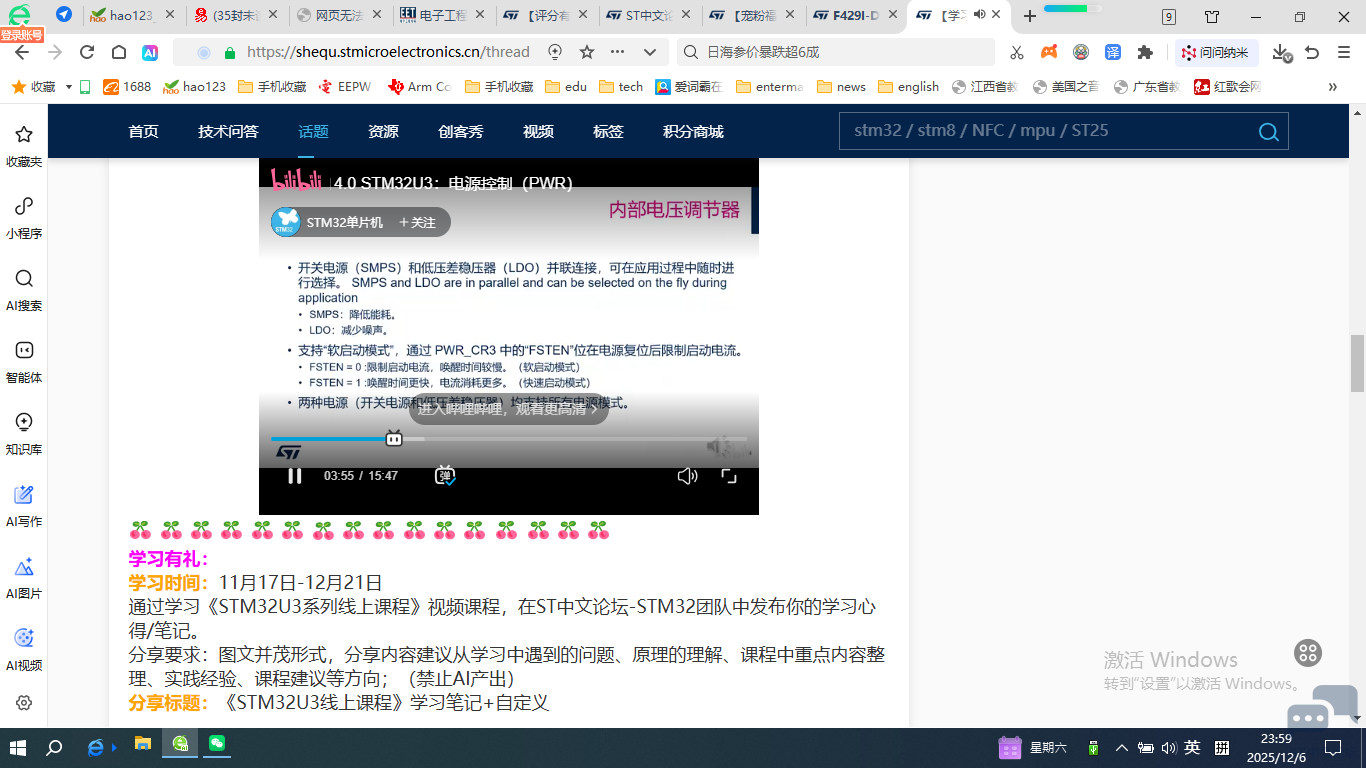Open the 知识库 sidebar icon
Viewport: 1366px width, 768px height.
pos(24,433)
